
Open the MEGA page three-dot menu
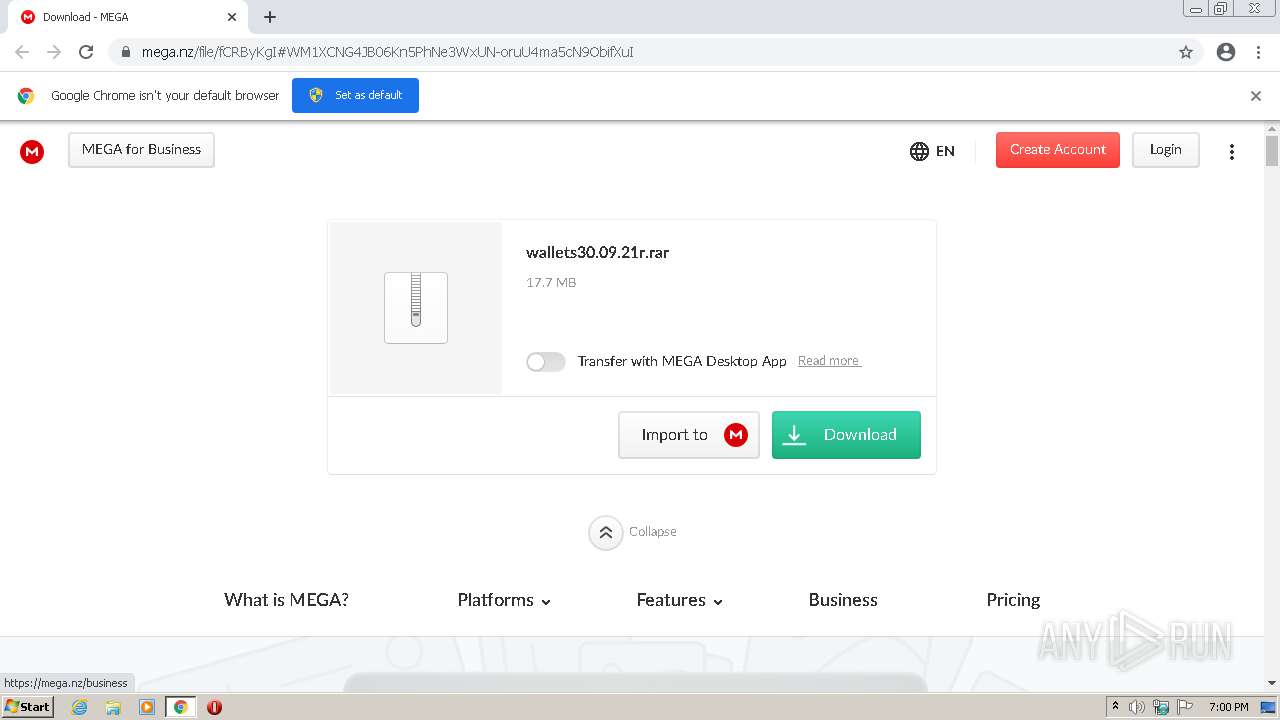pos(1232,151)
